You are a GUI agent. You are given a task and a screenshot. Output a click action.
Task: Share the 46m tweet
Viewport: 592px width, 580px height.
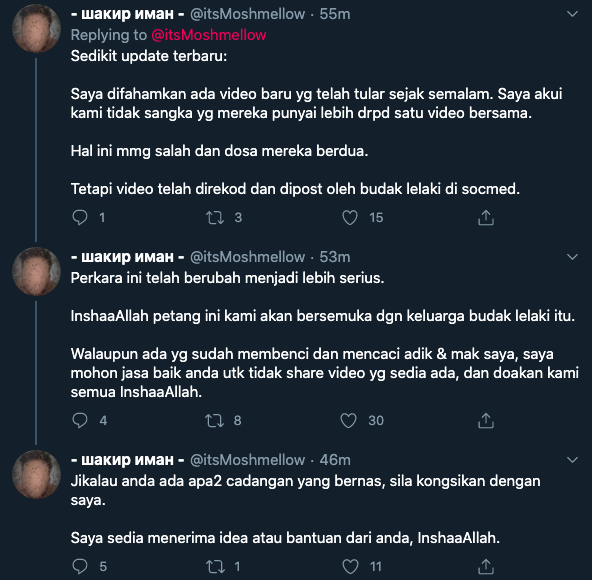[x=486, y=566]
